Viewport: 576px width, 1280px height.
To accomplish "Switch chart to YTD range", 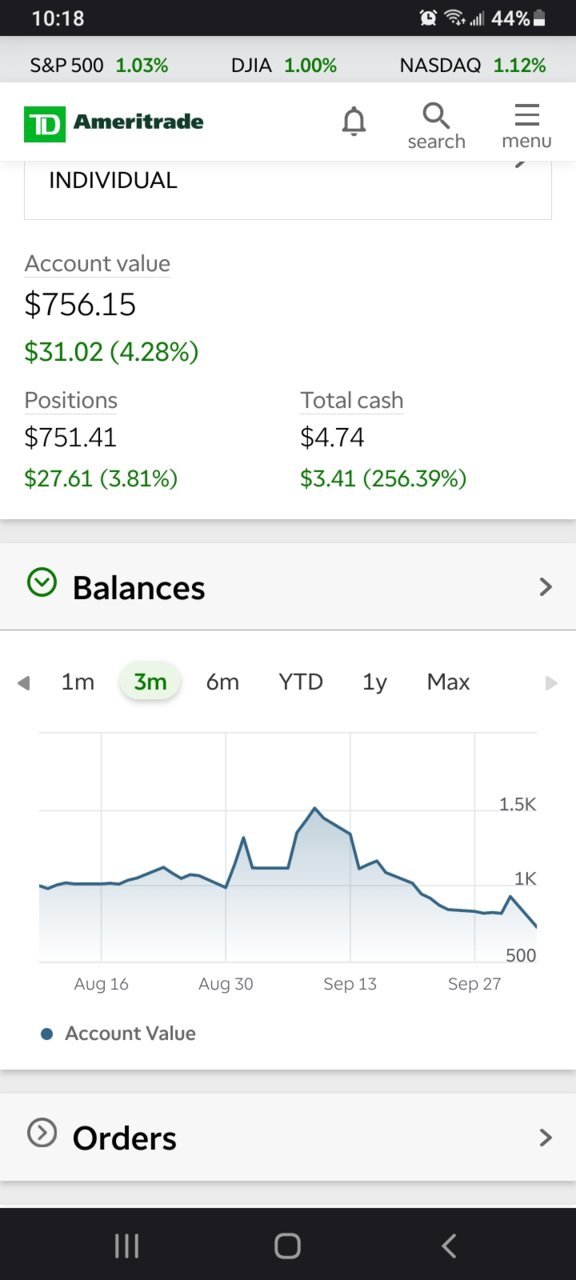I will (301, 682).
